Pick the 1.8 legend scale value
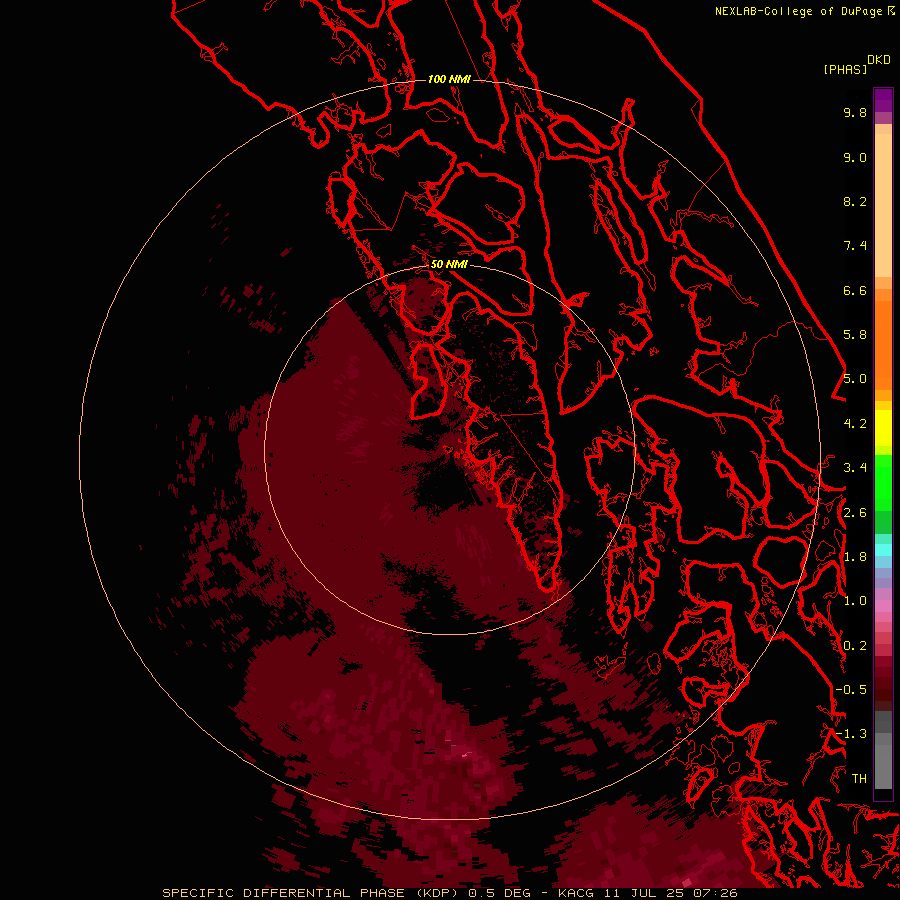 (x=855, y=557)
